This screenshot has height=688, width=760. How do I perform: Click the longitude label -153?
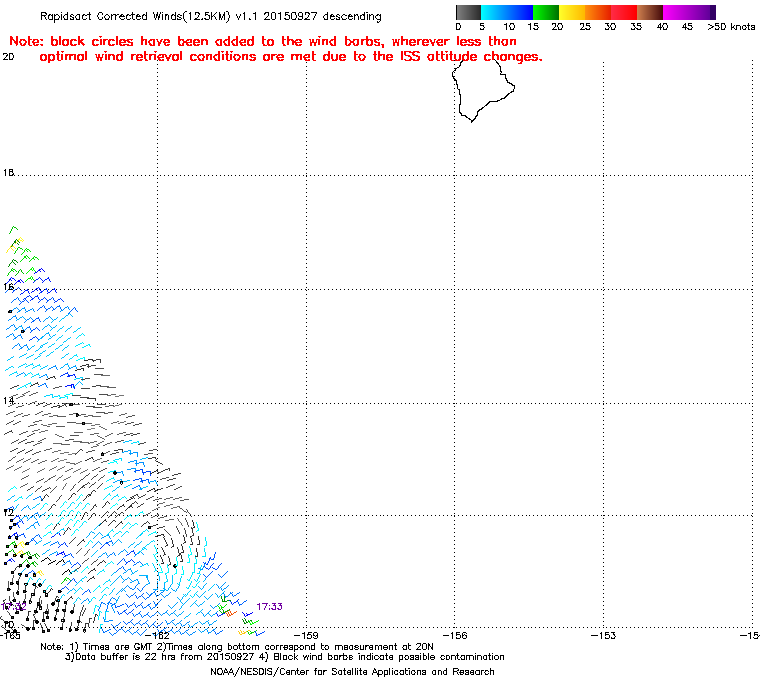(x=603, y=636)
